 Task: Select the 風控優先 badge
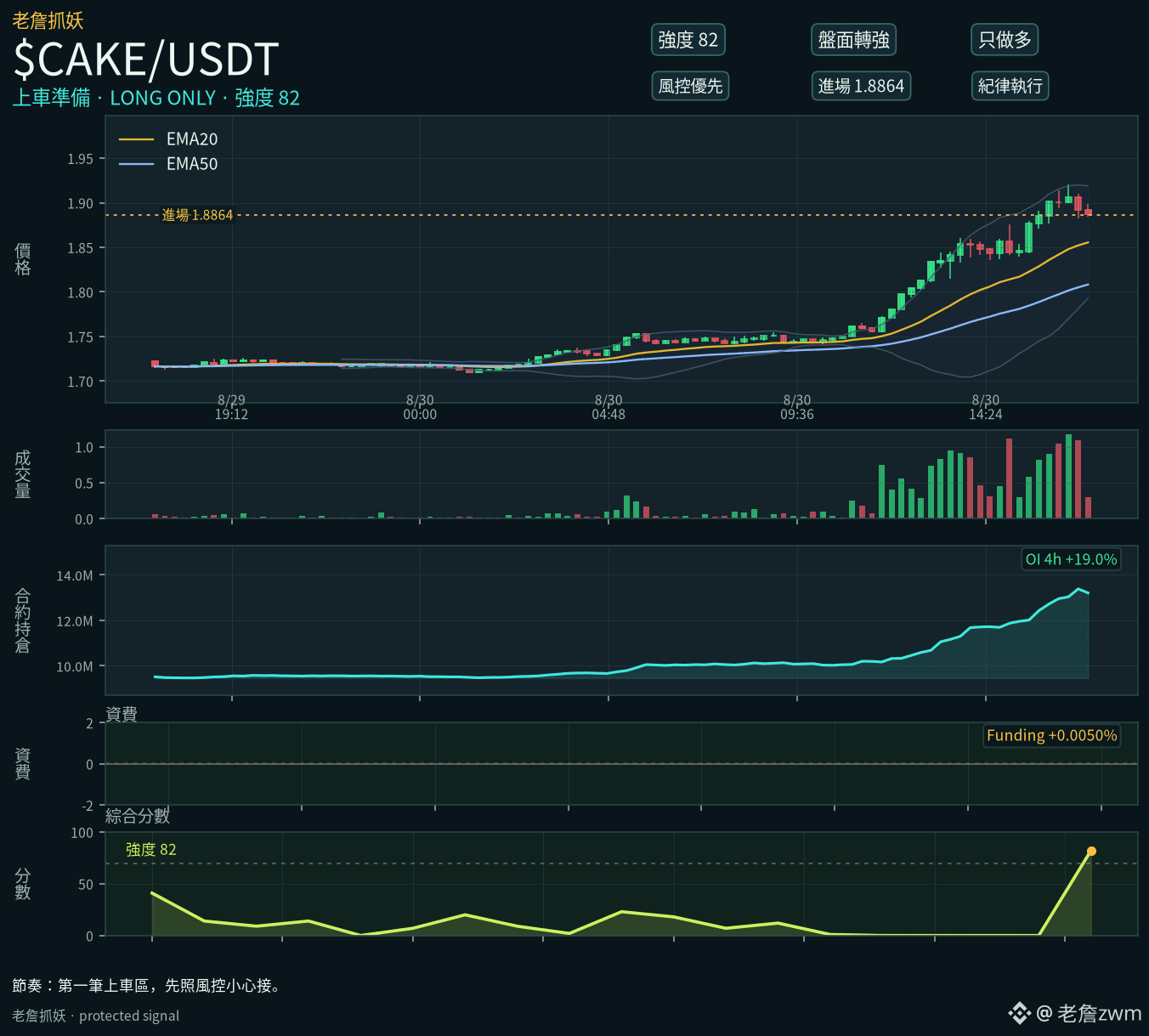pos(690,86)
